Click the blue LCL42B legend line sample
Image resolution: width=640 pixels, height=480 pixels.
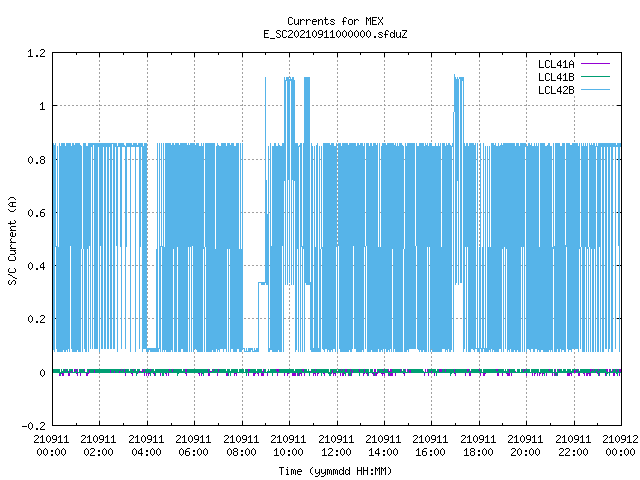[x=595, y=90]
